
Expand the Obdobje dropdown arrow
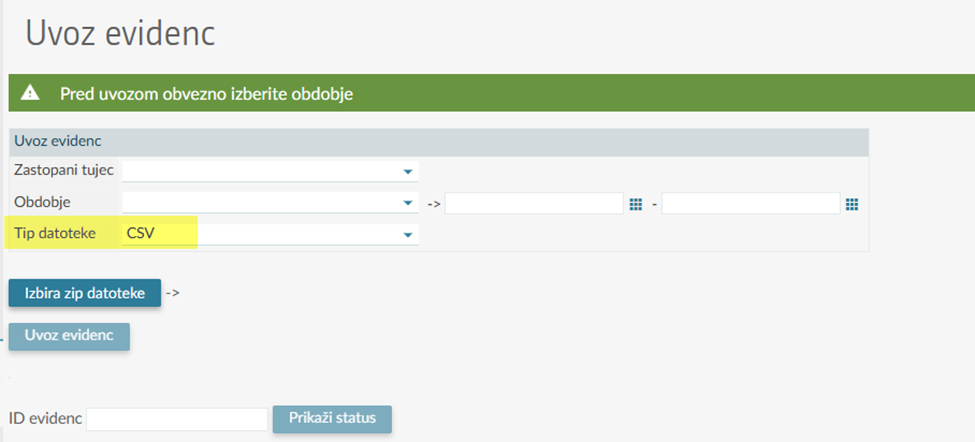pos(407,204)
